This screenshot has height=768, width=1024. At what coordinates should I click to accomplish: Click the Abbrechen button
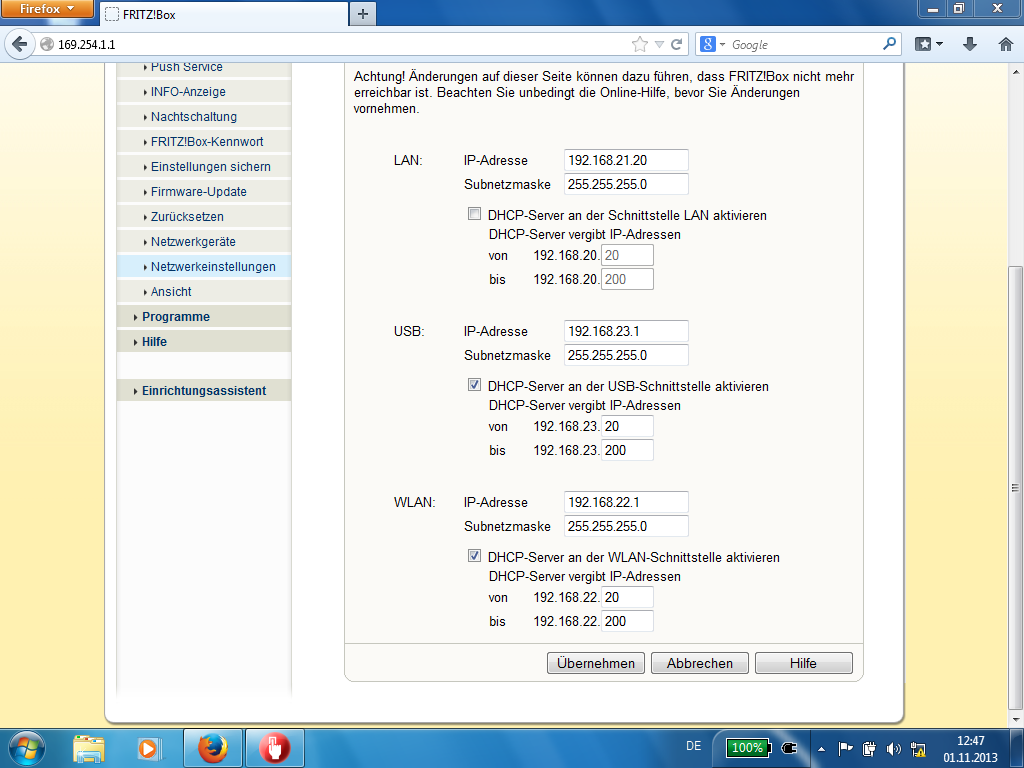(699, 663)
